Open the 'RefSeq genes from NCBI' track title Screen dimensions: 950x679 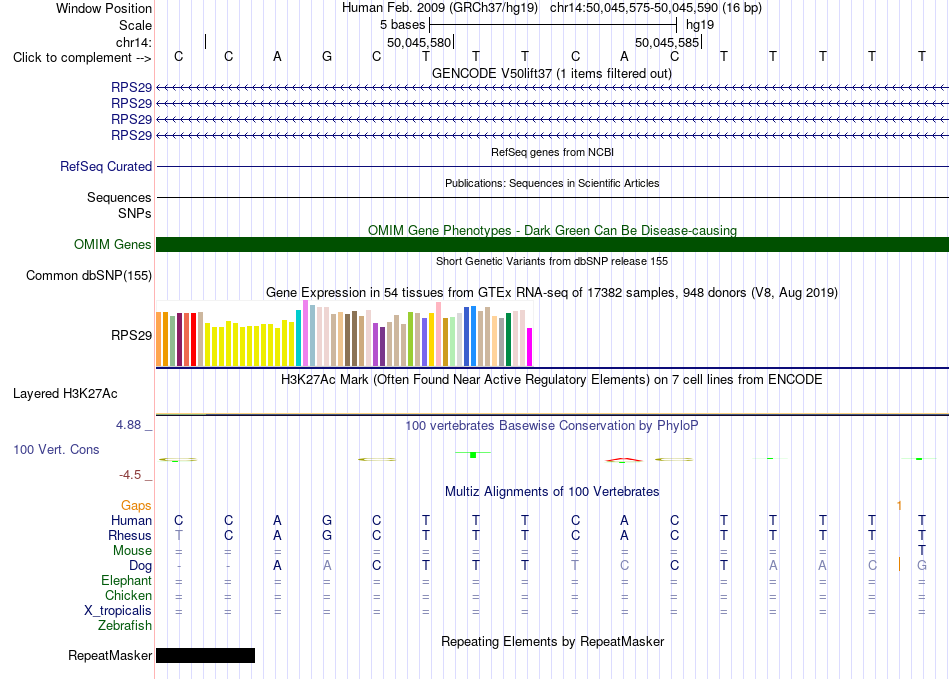552,152
